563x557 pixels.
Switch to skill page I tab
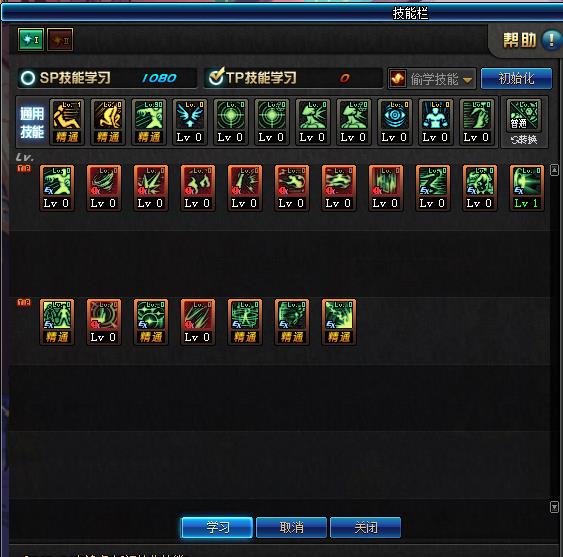tap(31, 40)
